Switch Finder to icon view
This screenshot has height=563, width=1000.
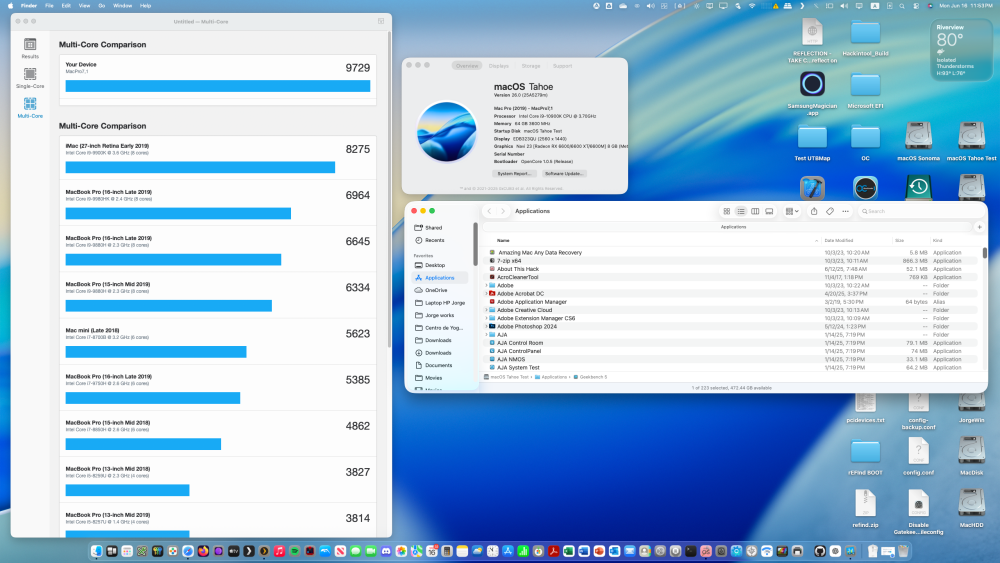pos(726,211)
